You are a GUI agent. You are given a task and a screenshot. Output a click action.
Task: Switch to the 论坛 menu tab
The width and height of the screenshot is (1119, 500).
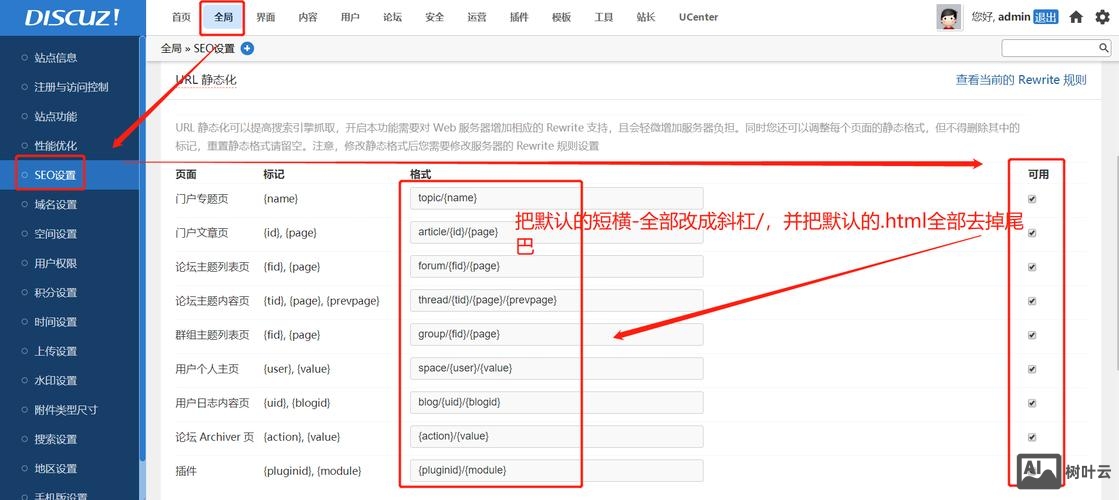click(x=392, y=17)
